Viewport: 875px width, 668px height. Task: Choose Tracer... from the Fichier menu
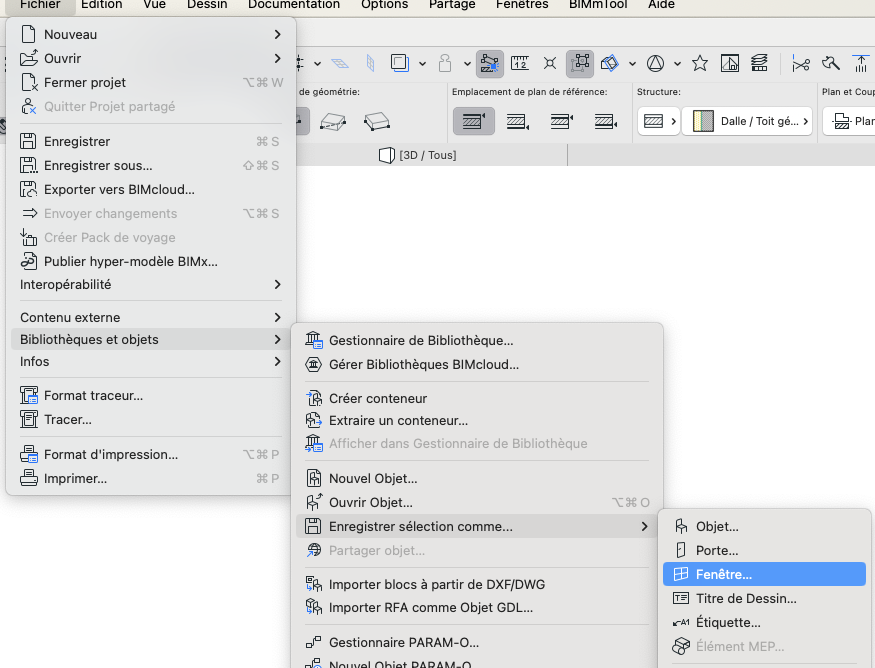click(151, 419)
